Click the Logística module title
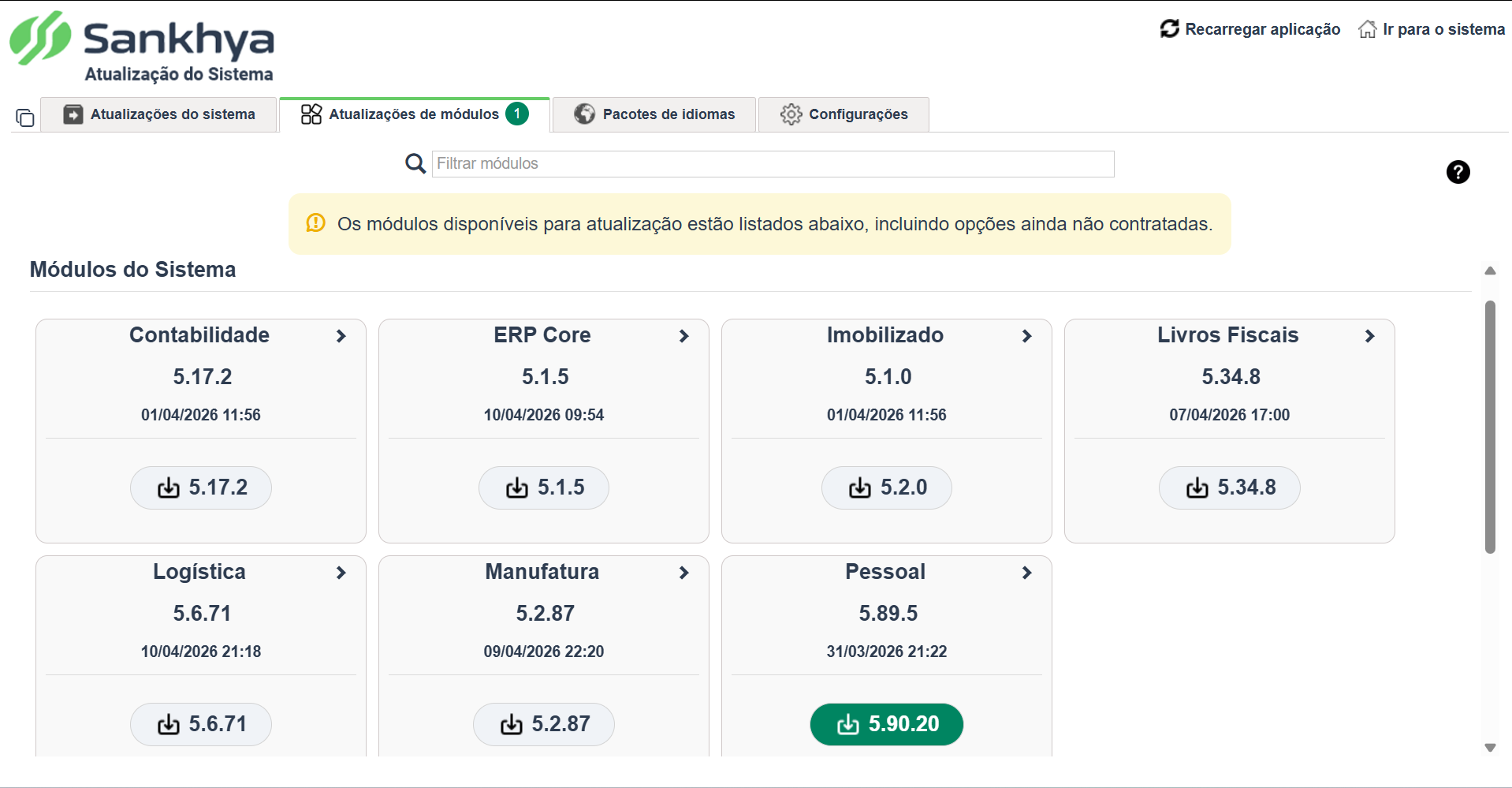1512x788 pixels. click(199, 572)
